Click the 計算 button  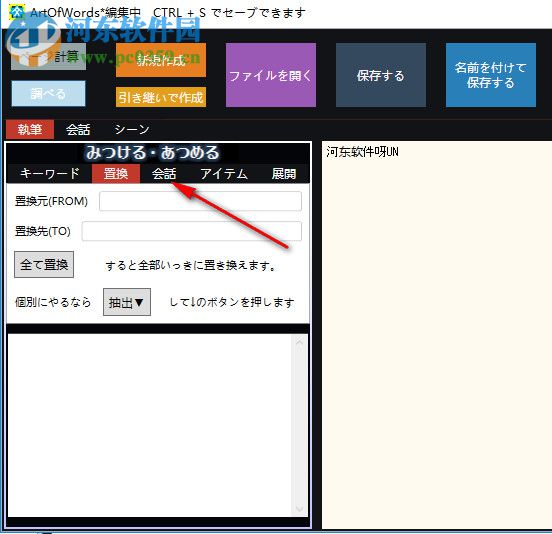tap(48, 56)
